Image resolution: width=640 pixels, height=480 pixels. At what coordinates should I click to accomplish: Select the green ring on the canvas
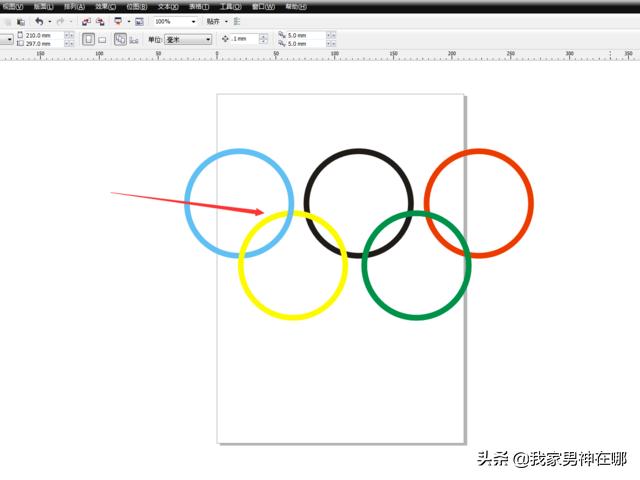point(416,317)
